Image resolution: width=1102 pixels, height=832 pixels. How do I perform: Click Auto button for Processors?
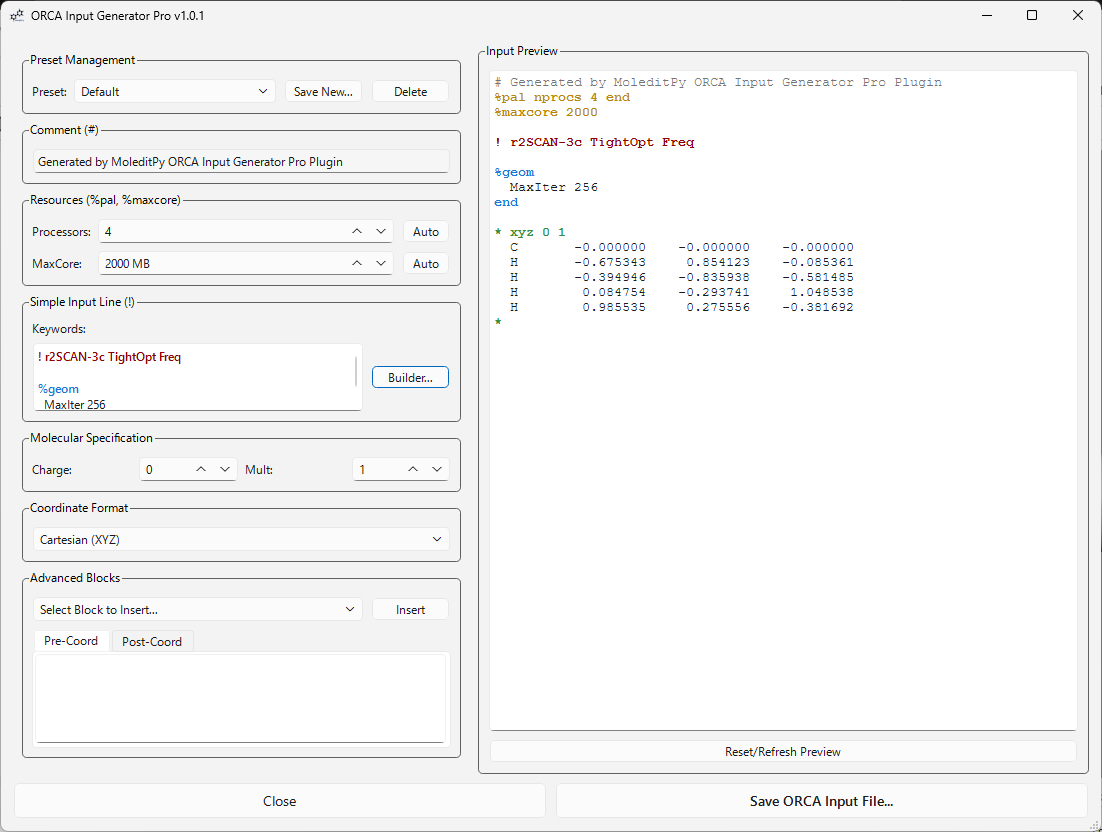coord(426,232)
